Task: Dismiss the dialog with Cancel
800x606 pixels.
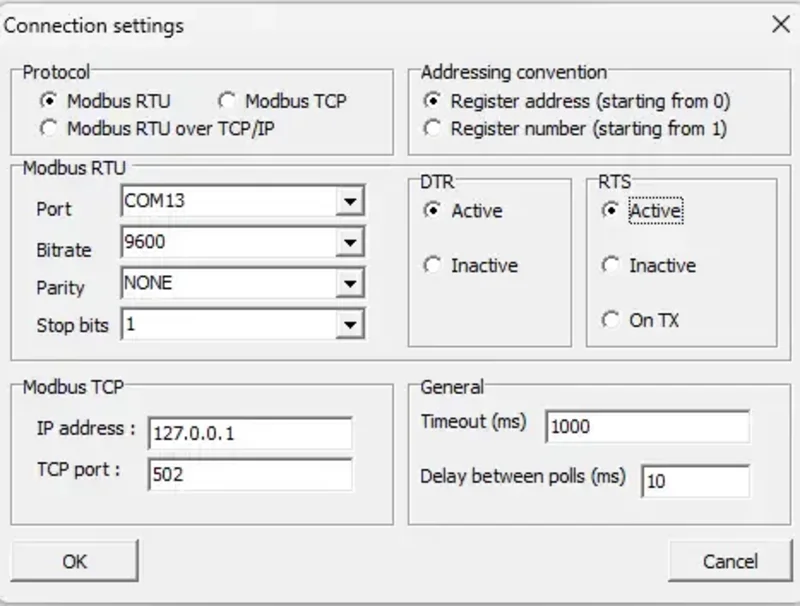Action: (732, 562)
